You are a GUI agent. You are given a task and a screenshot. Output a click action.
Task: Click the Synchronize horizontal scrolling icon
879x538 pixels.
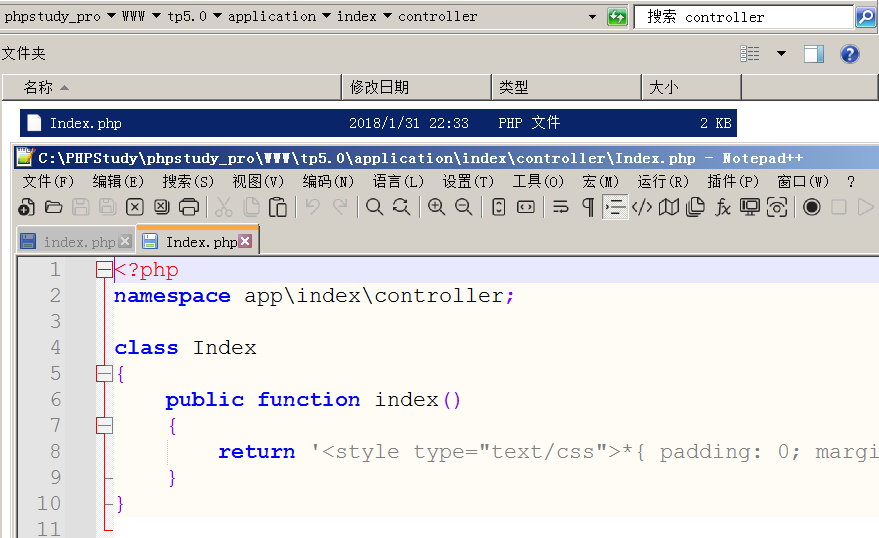click(526, 207)
